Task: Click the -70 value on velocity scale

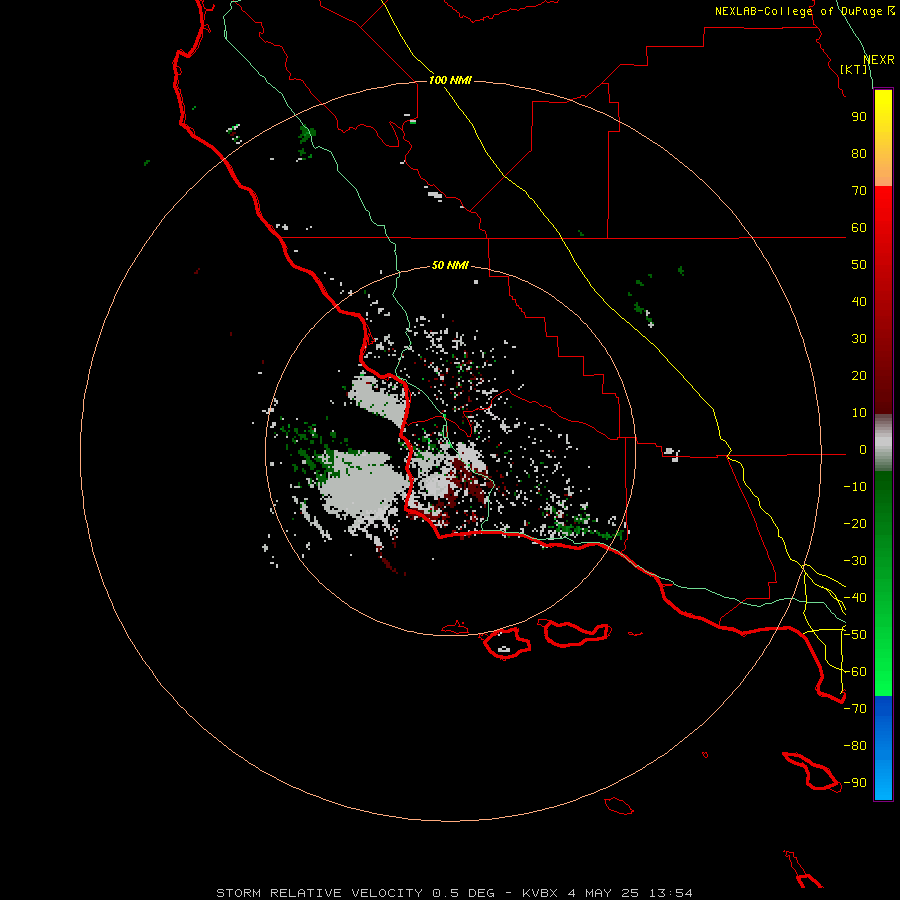Action: (x=855, y=709)
